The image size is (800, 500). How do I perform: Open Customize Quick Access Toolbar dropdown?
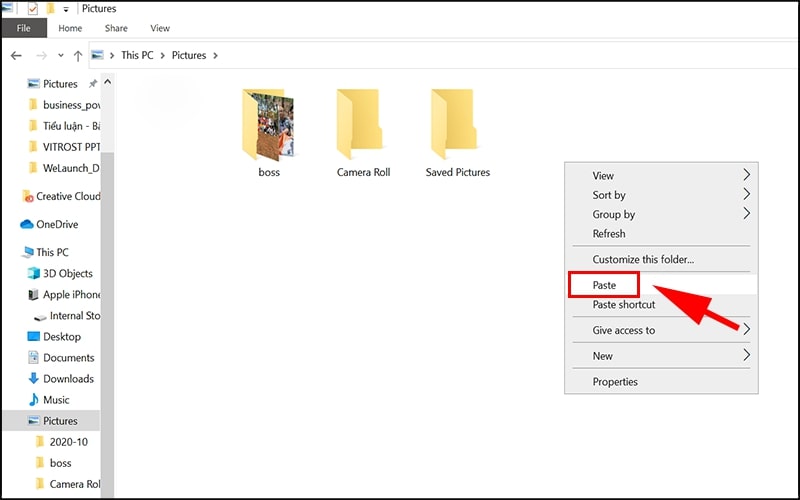click(65, 9)
